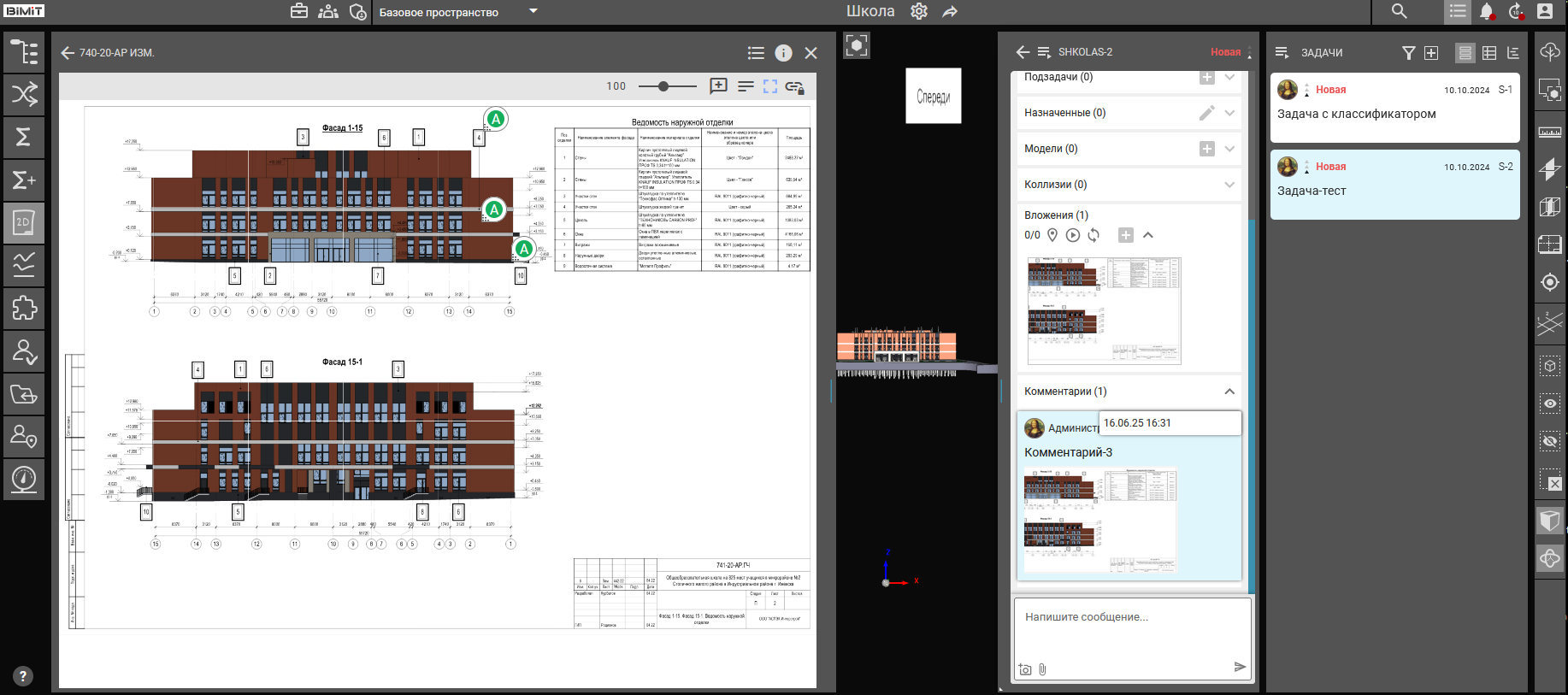Send the message with arrow icon
The height and width of the screenshot is (695, 1568).
coord(1240,667)
